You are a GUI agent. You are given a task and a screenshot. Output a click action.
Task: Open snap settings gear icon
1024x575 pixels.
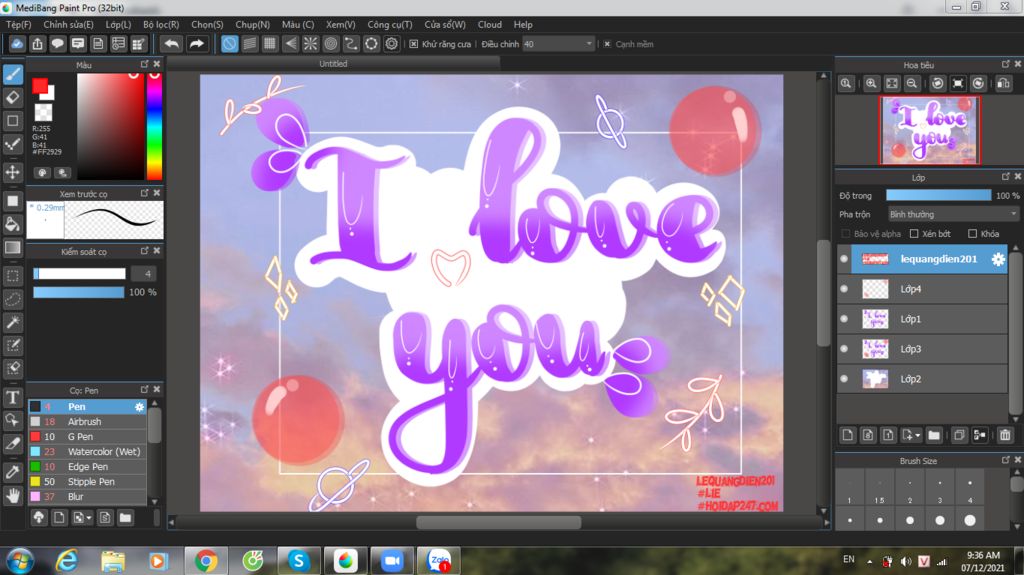[x=391, y=44]
